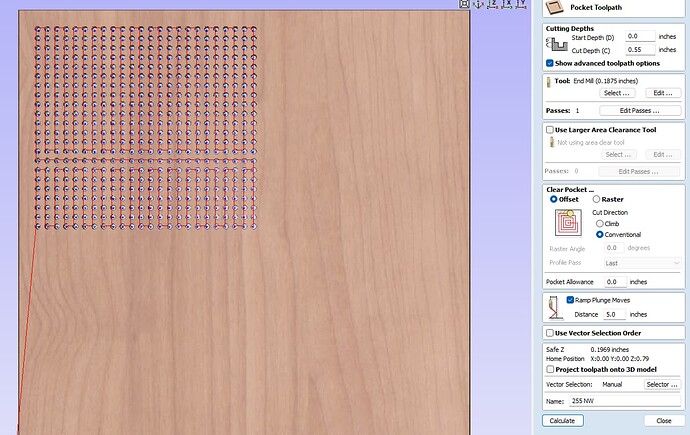Screen dimensions: 690x435
Task: Click the 'Home Position' text
Action: pyautogui.click(x=565, y=358)
